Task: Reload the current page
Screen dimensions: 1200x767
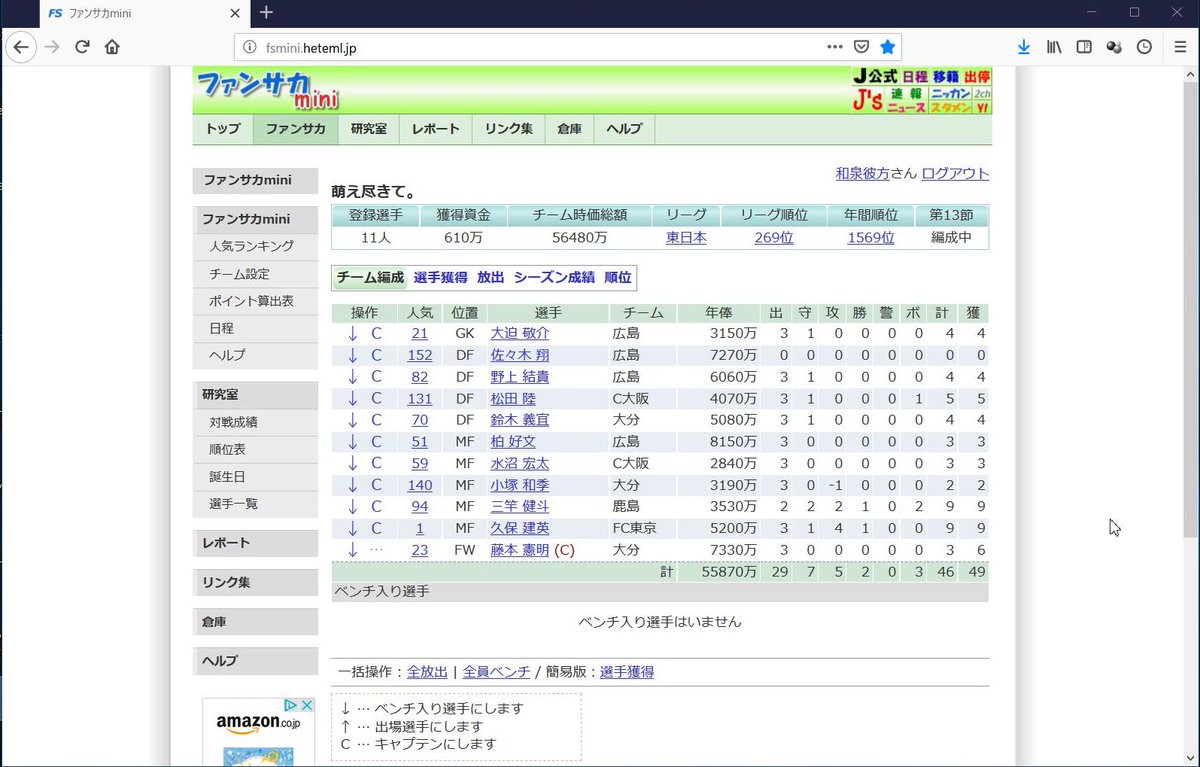Action: pos(82,47)
